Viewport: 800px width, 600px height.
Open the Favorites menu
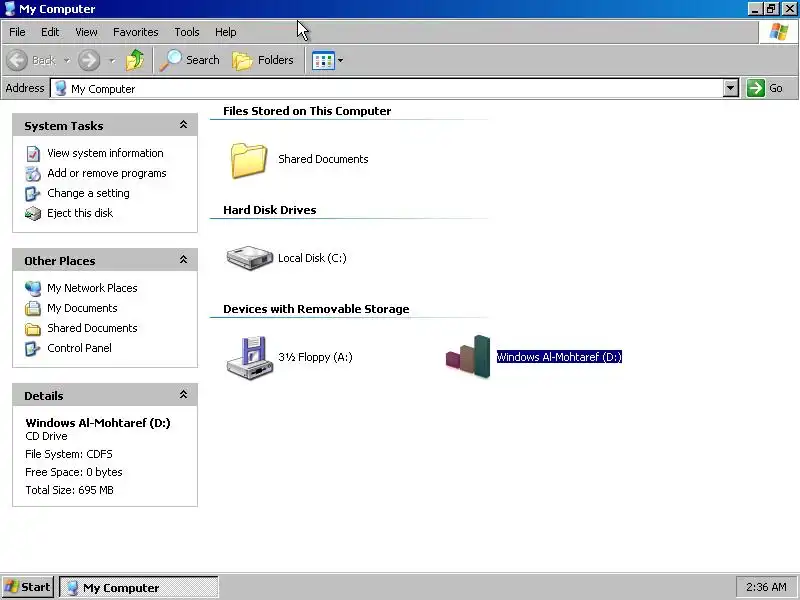point(136,32)
